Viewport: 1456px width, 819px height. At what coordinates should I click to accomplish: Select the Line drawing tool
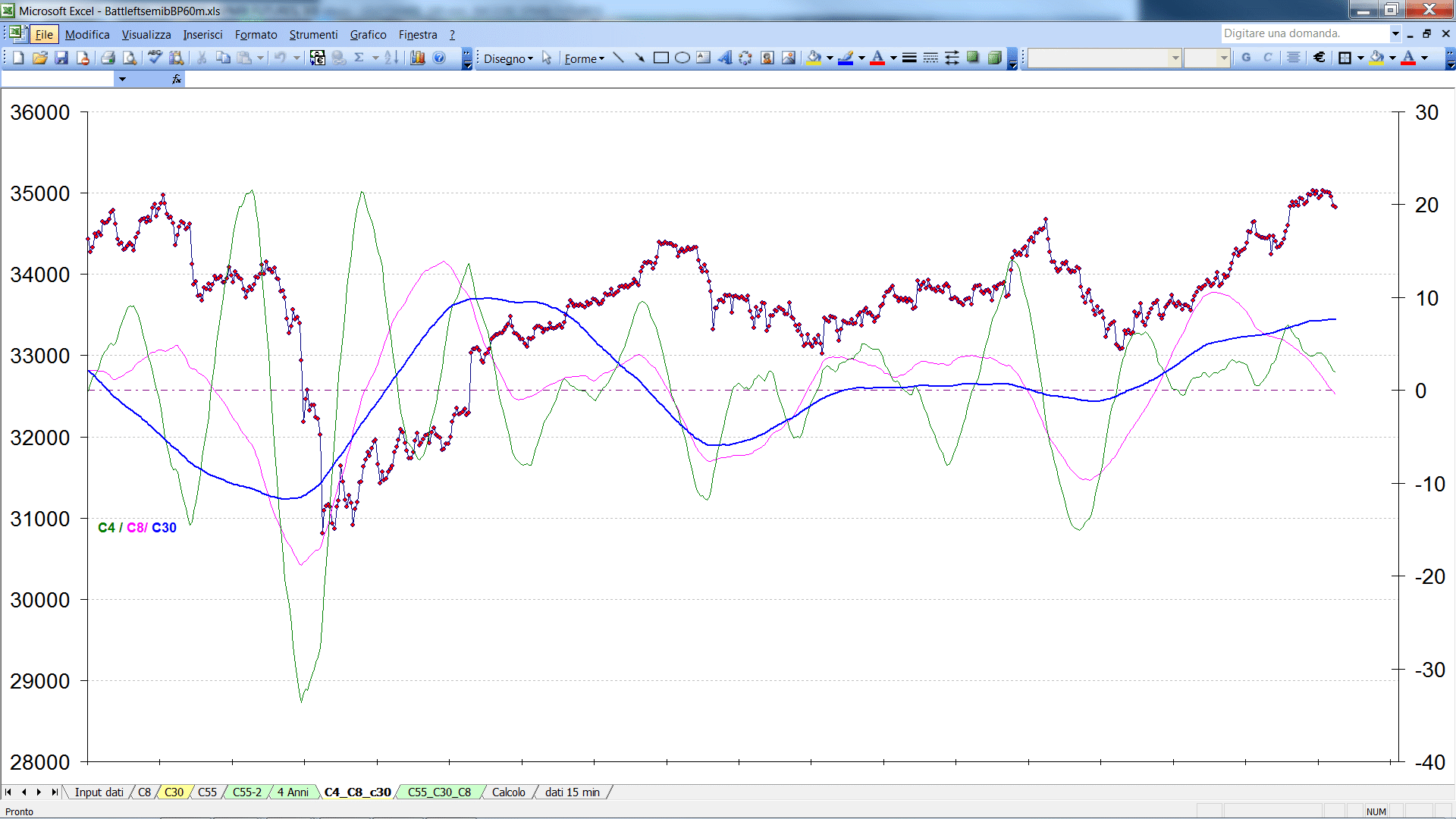coord(618,58)
